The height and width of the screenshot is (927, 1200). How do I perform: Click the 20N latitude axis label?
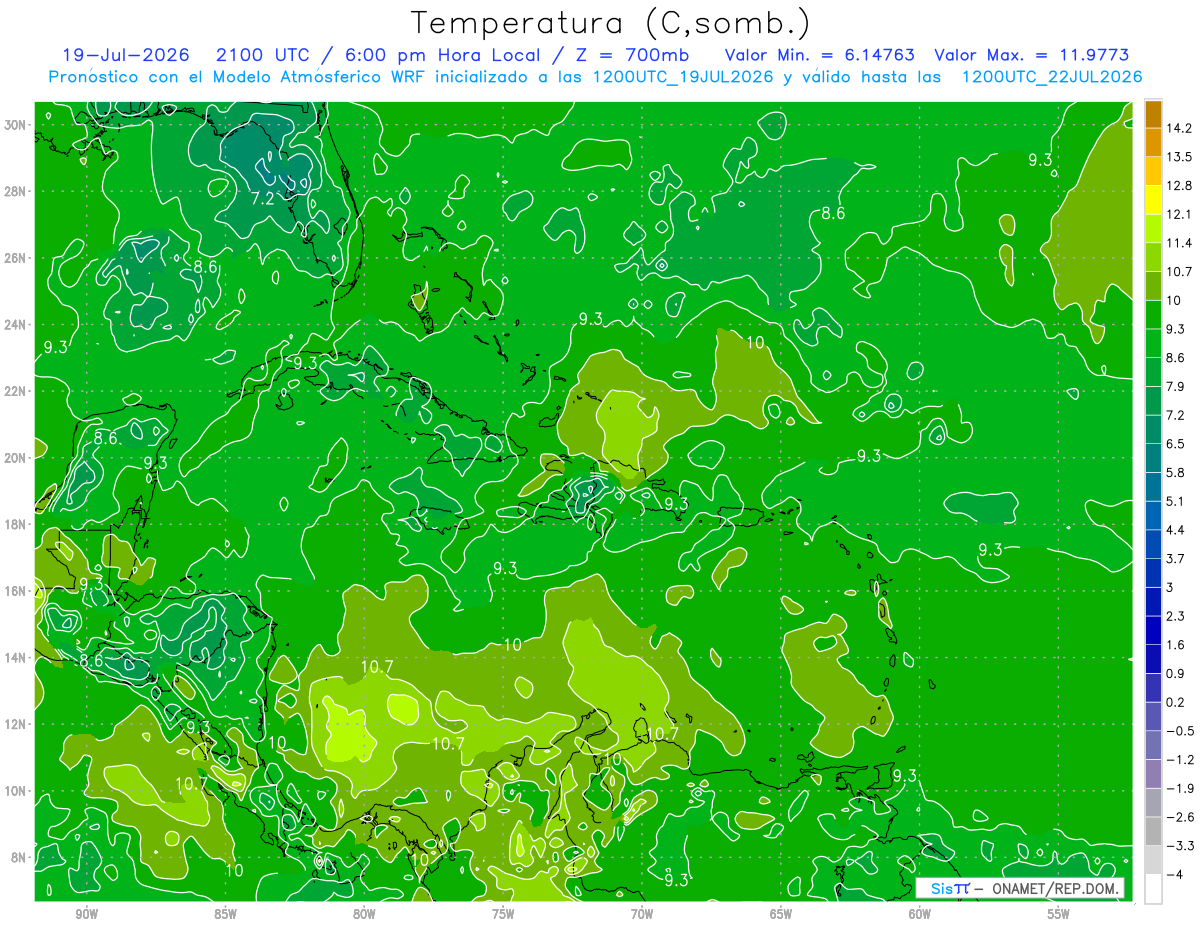pos(16,458)
